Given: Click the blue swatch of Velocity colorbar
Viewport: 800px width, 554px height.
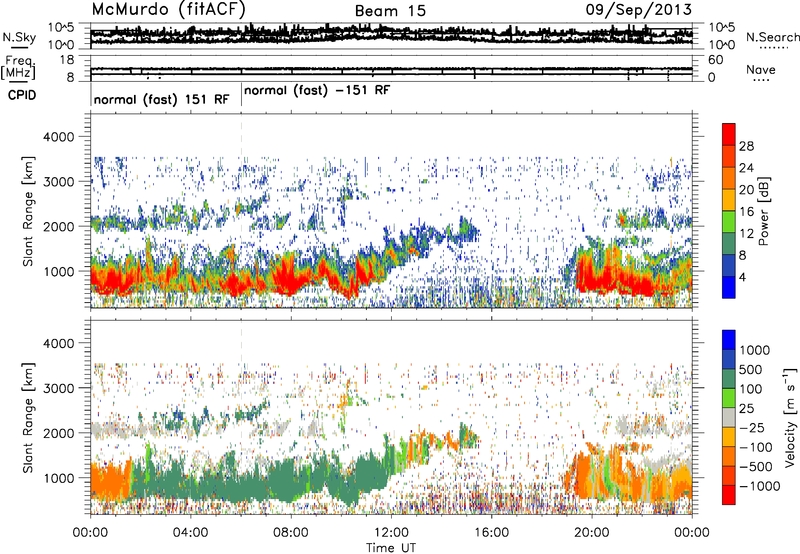Looking at the screenshot, I should point(729,340).
